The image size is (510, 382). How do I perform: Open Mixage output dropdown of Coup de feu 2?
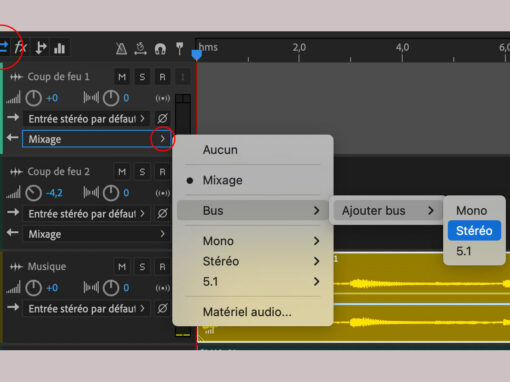[x=96, y=234]
